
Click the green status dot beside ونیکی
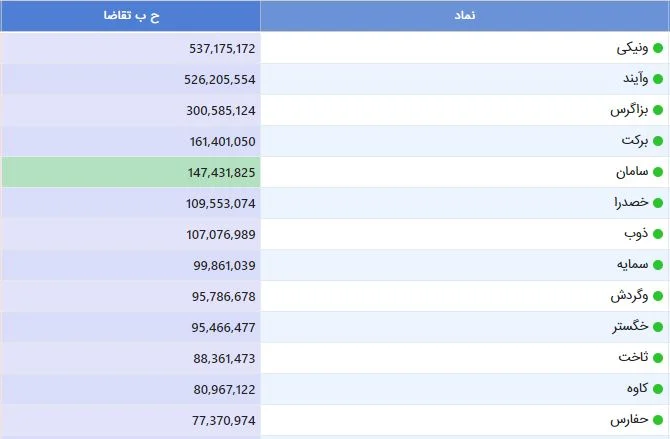658,48
